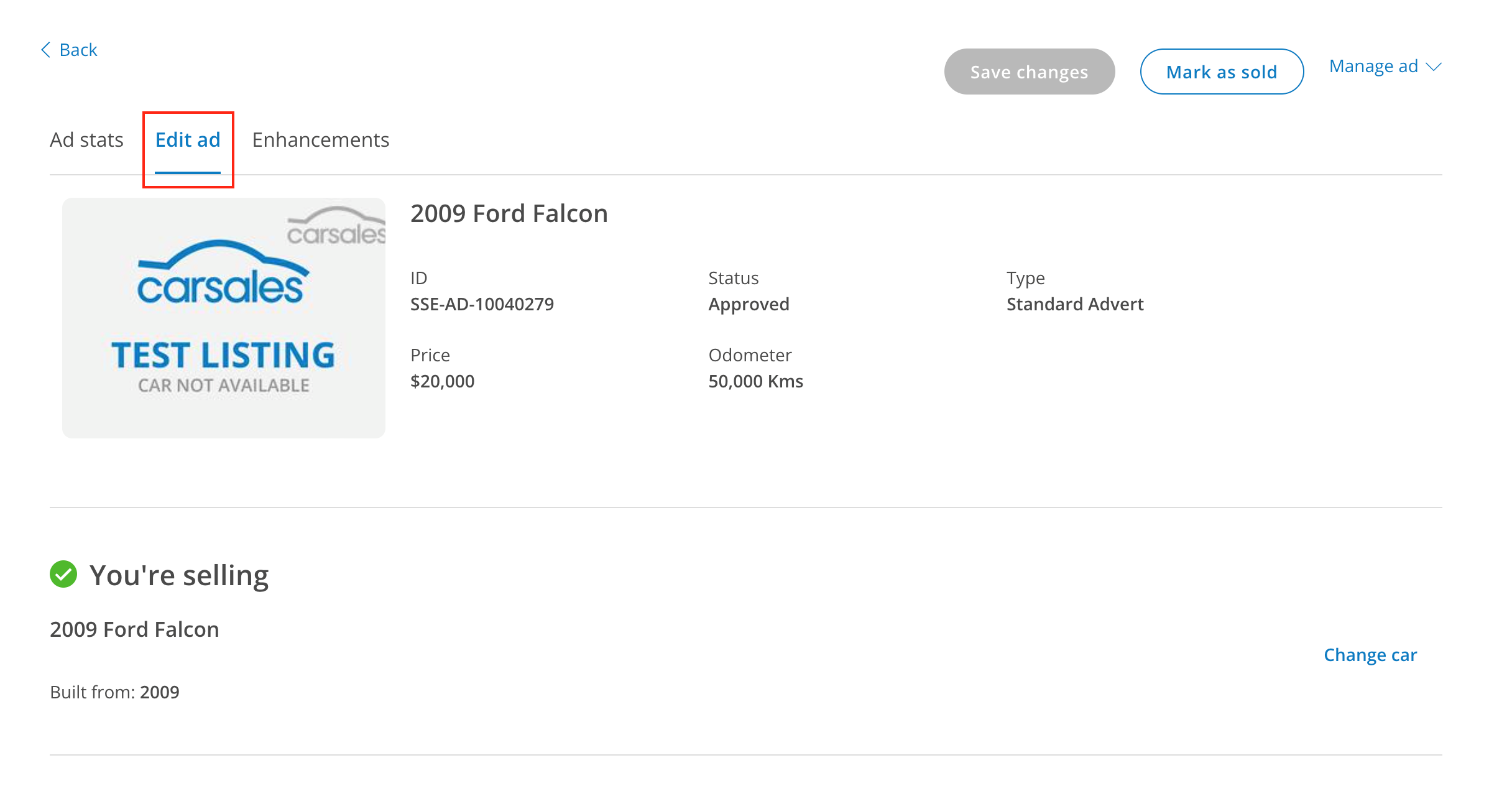The height and width of the screenshot is (796, 1512).
Task: Click the carsales test listing thumbnail
Action: pos(224,318)
